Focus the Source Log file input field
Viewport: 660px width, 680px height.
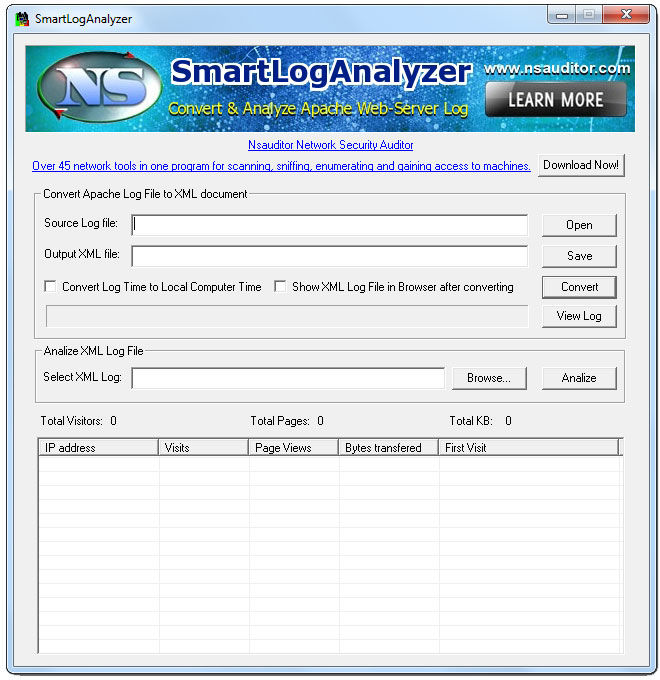(330, 225)
